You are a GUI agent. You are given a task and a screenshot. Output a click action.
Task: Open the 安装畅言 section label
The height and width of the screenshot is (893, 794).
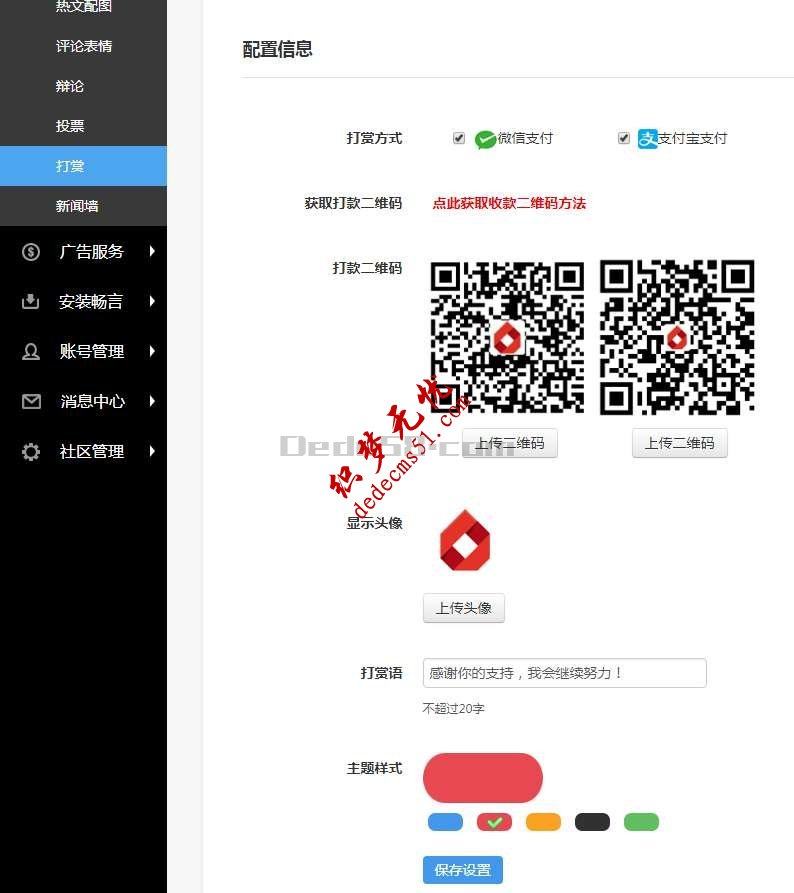(91, 301)
